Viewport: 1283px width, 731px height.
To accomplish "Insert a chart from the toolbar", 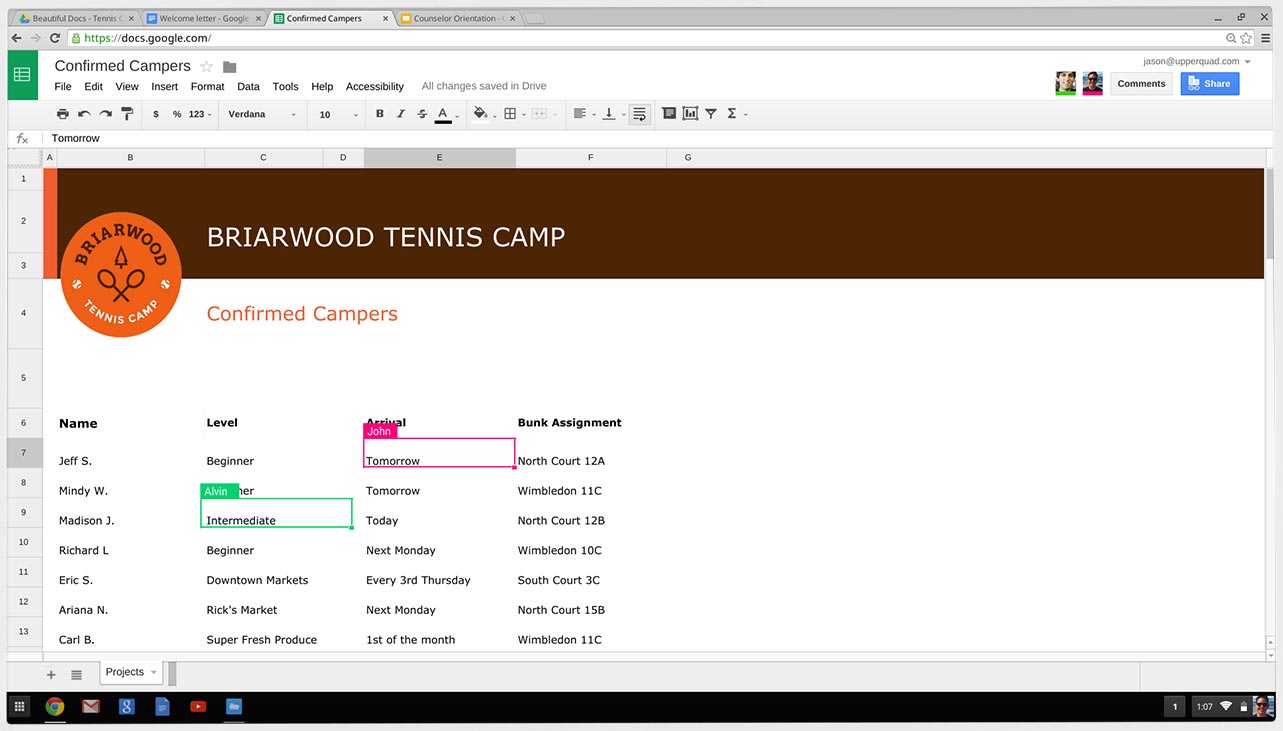I will [x=690, y=114].
